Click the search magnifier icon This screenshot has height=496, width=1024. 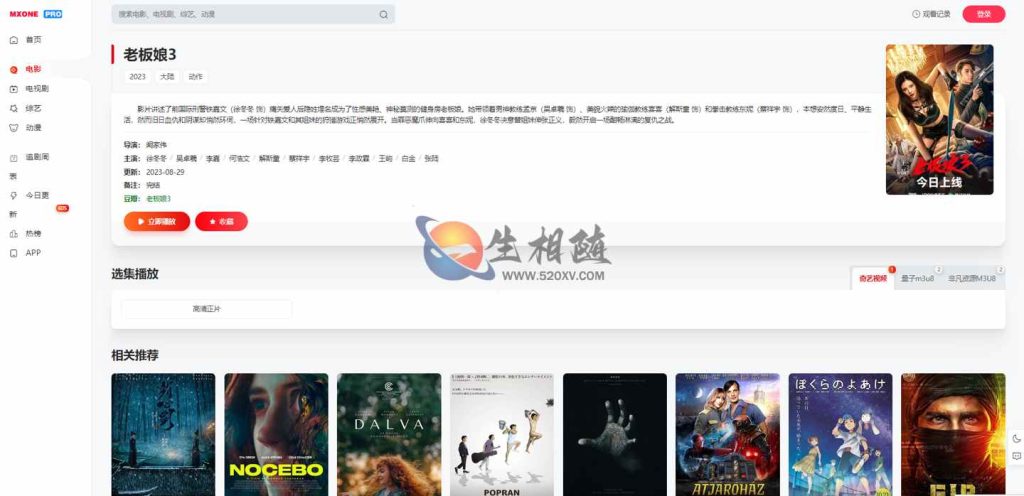click(x=384, y=14)
